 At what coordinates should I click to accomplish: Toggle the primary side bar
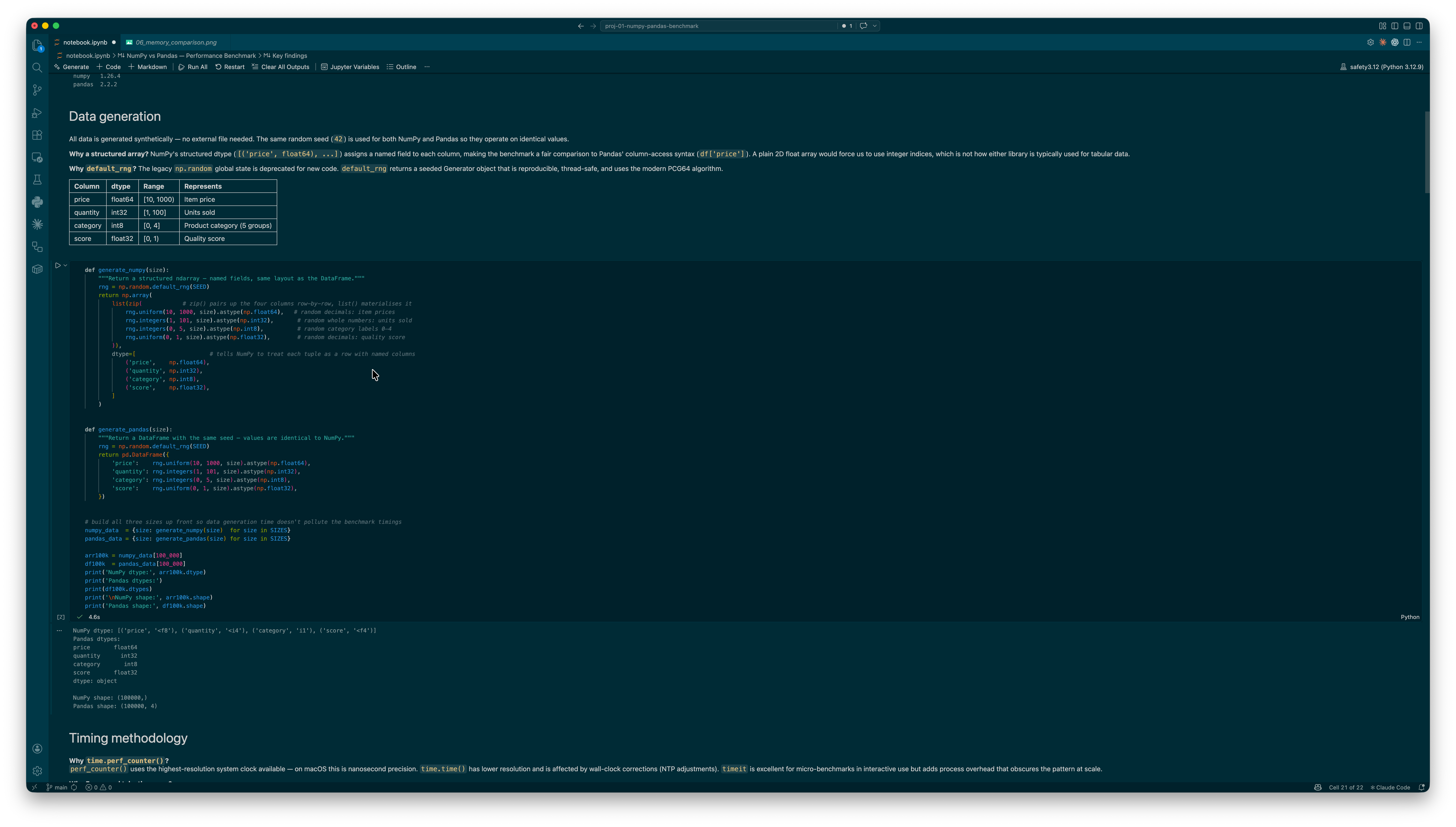pyautogui.click(x=1395, y=26)
